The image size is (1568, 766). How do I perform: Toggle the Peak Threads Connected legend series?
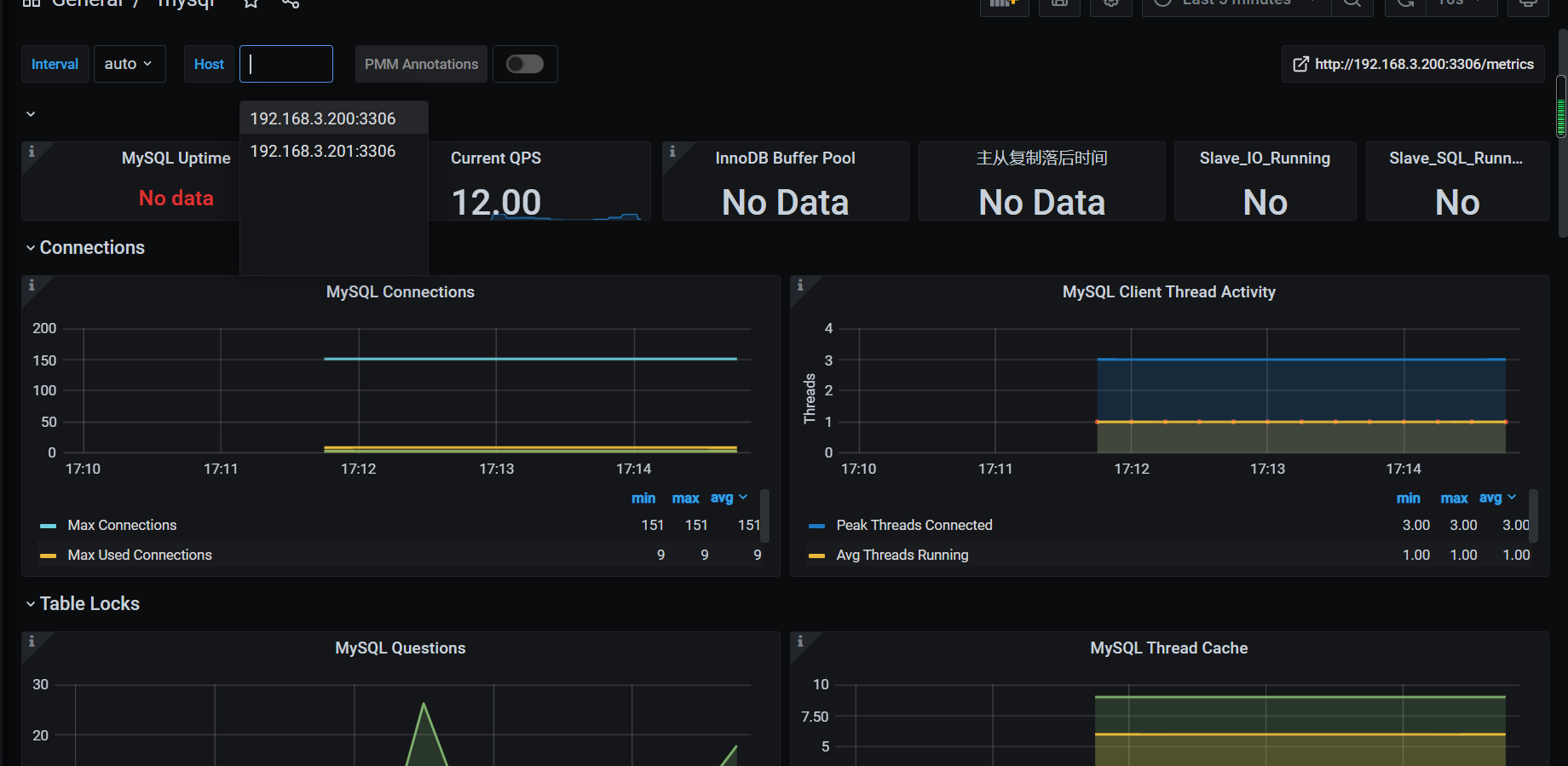(914, 526)
